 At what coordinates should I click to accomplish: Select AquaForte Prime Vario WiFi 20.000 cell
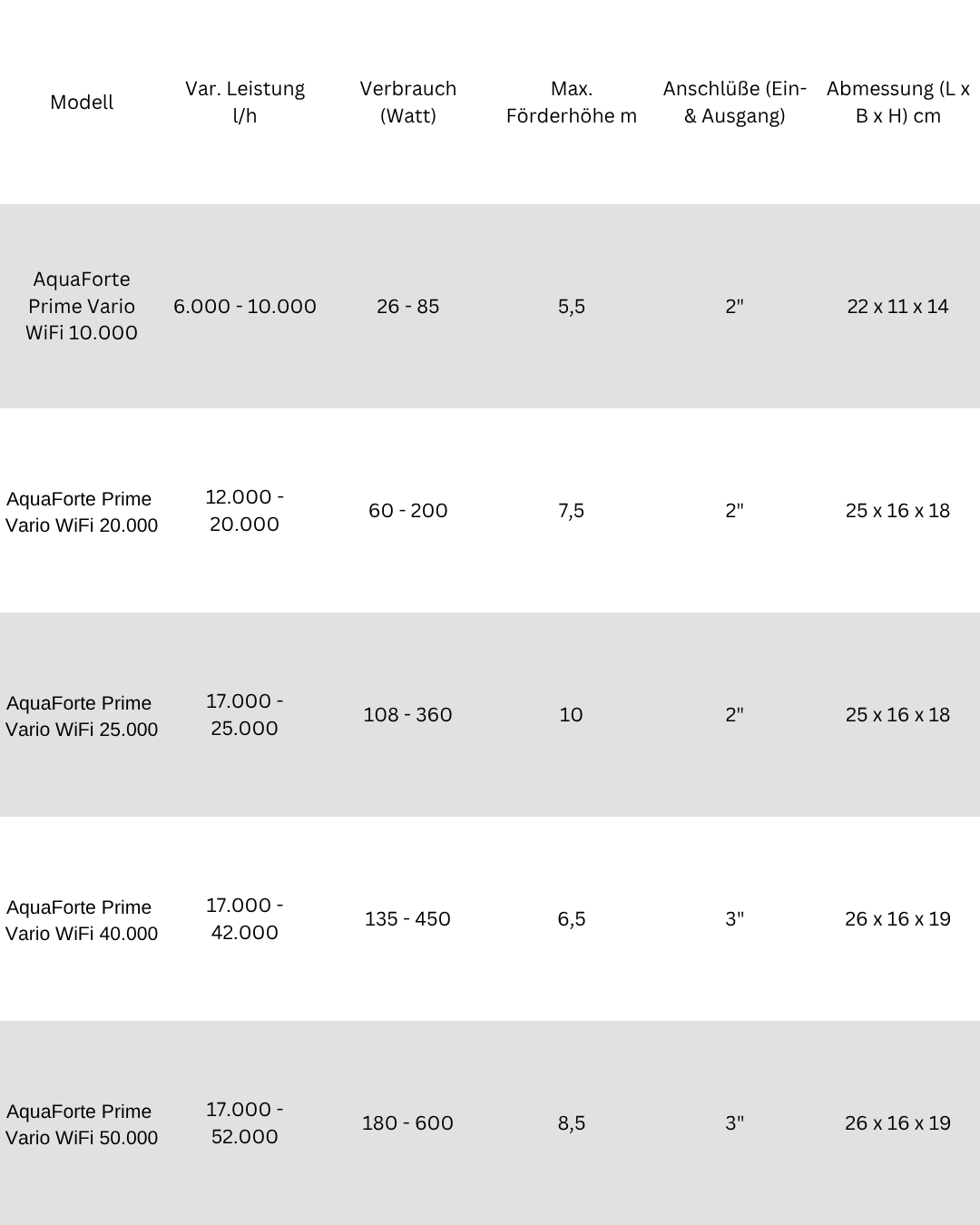(x=82, y=512)
